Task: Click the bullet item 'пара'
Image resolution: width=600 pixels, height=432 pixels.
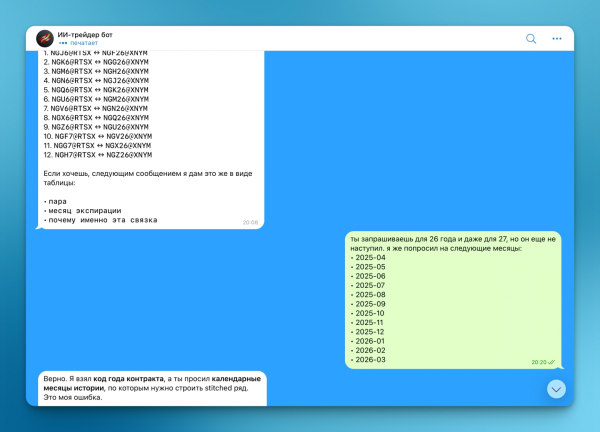Action: pos(55,201)
